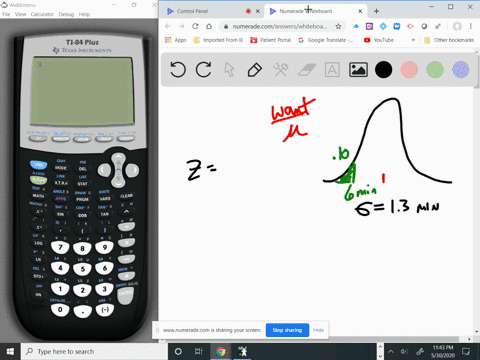
Task: Expand hidden bookmarks chevron
Action: [x=413, y=40]
